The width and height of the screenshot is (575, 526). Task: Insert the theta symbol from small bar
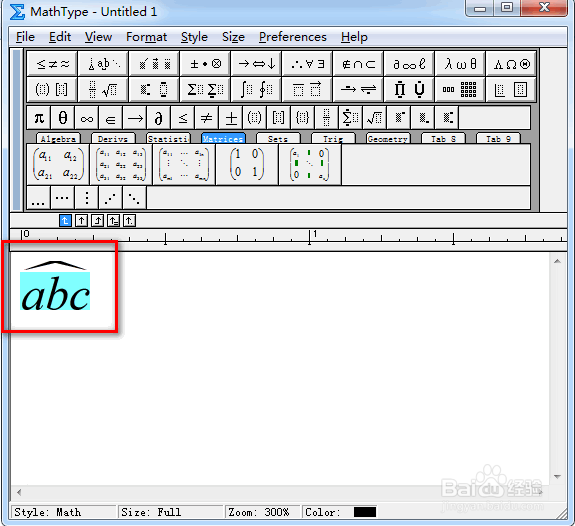63,118
